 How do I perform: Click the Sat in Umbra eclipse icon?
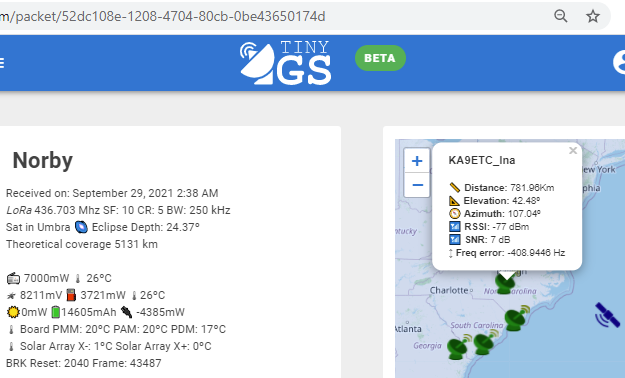point(81,227)
